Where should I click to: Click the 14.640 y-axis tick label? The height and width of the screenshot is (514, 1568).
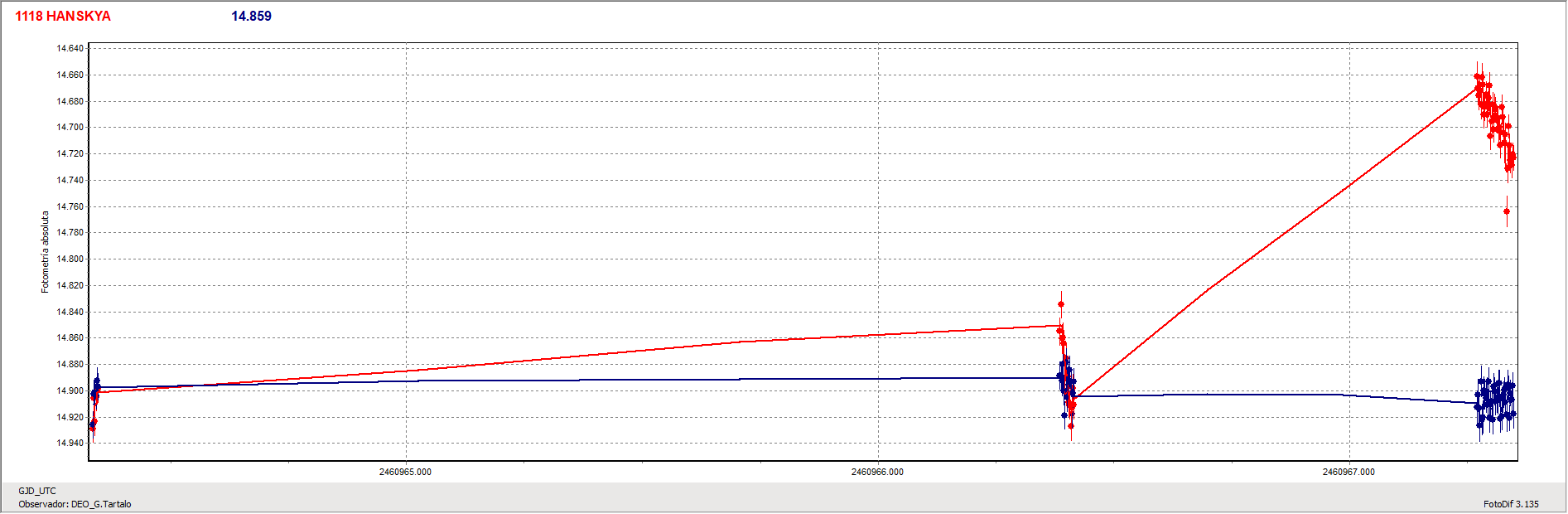(x=70, y=49)
